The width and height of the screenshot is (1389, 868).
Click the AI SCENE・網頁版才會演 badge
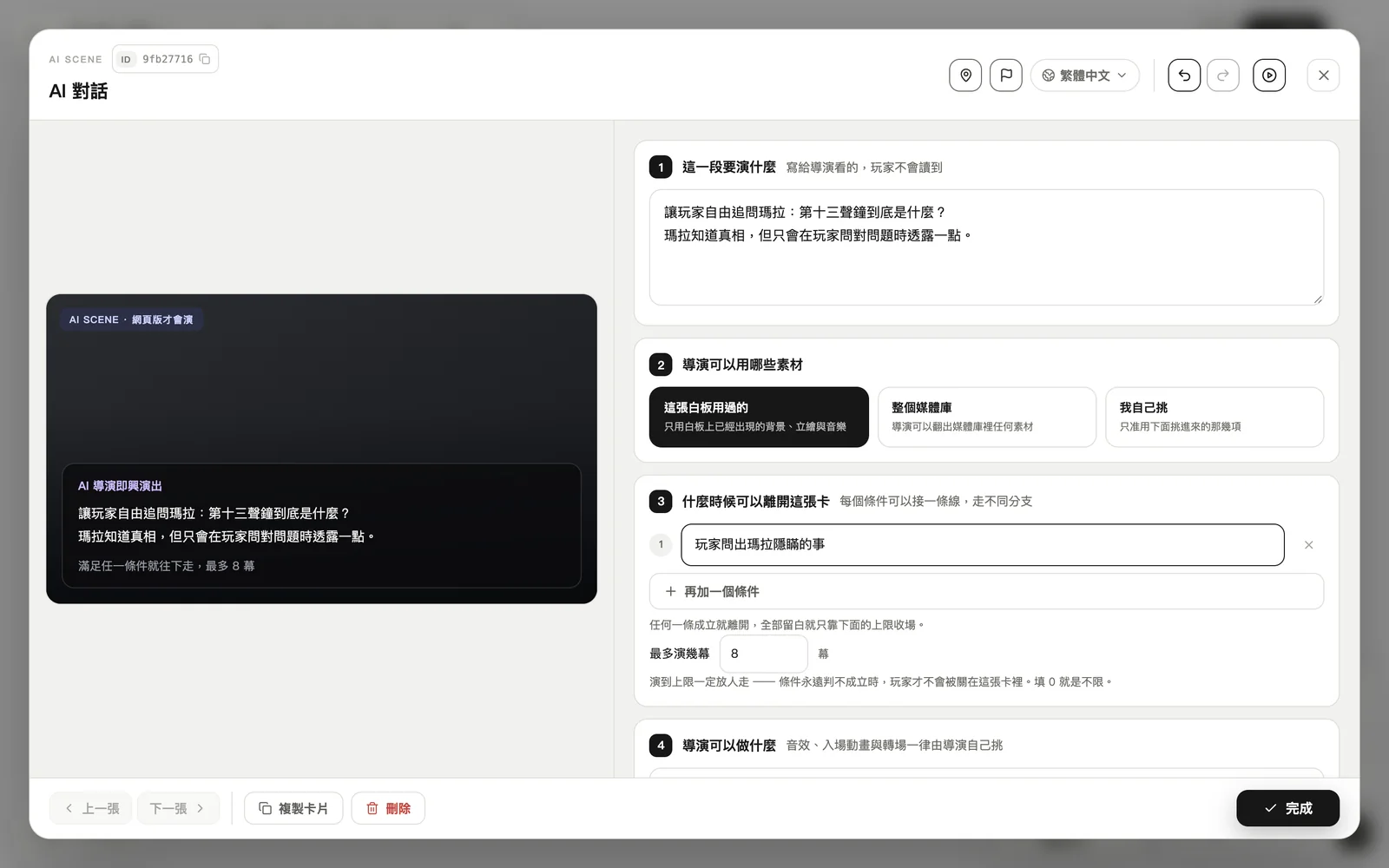[131, 319]
